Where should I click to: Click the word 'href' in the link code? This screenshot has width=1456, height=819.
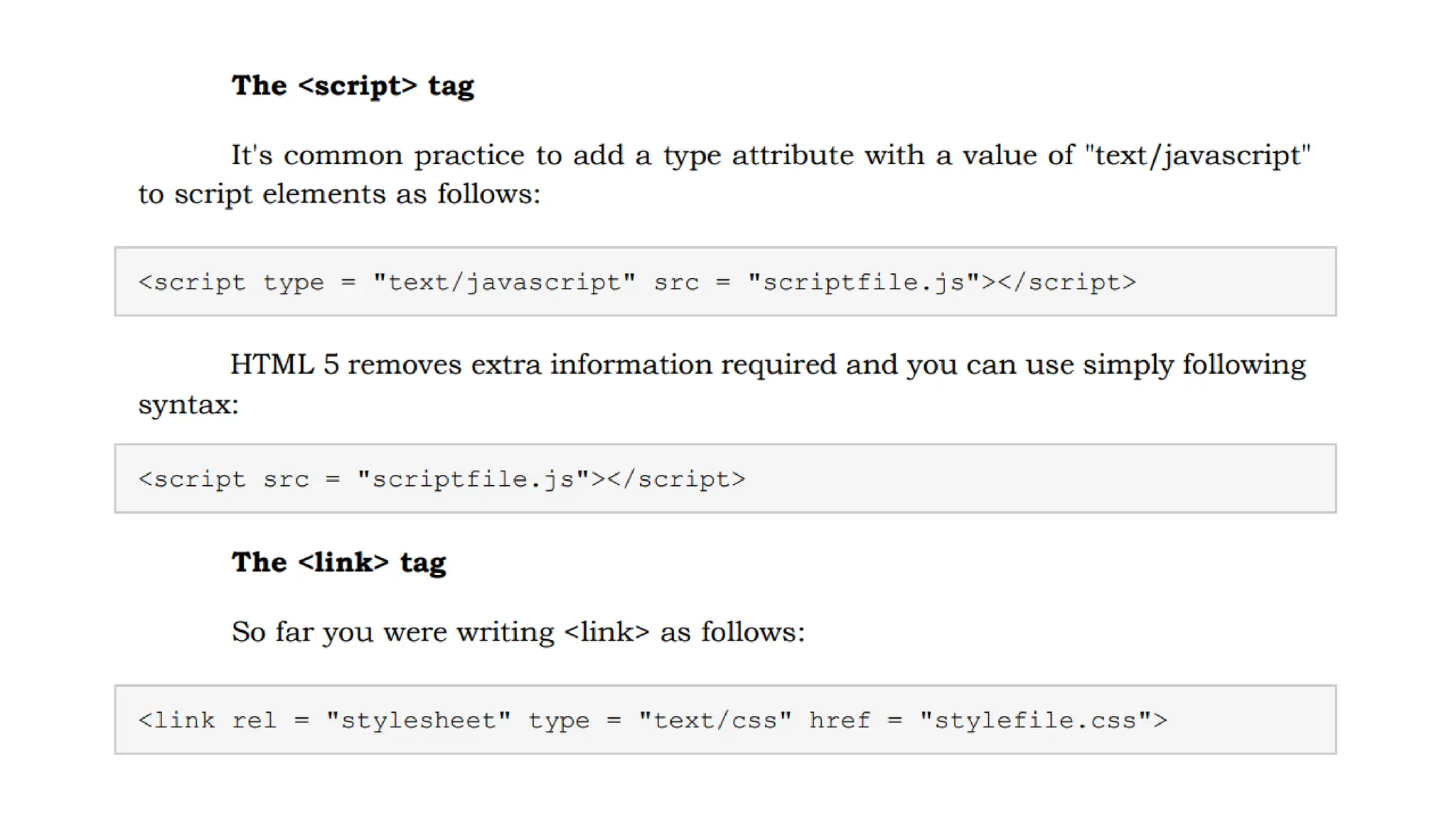coord(840,720)
